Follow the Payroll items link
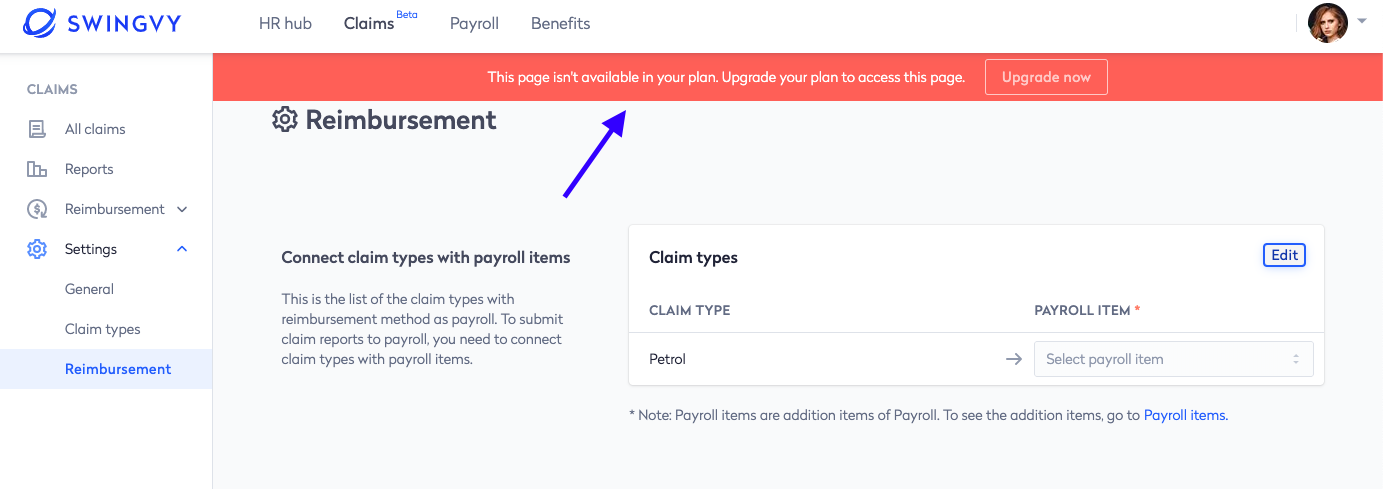 [x=1185, y=415]
